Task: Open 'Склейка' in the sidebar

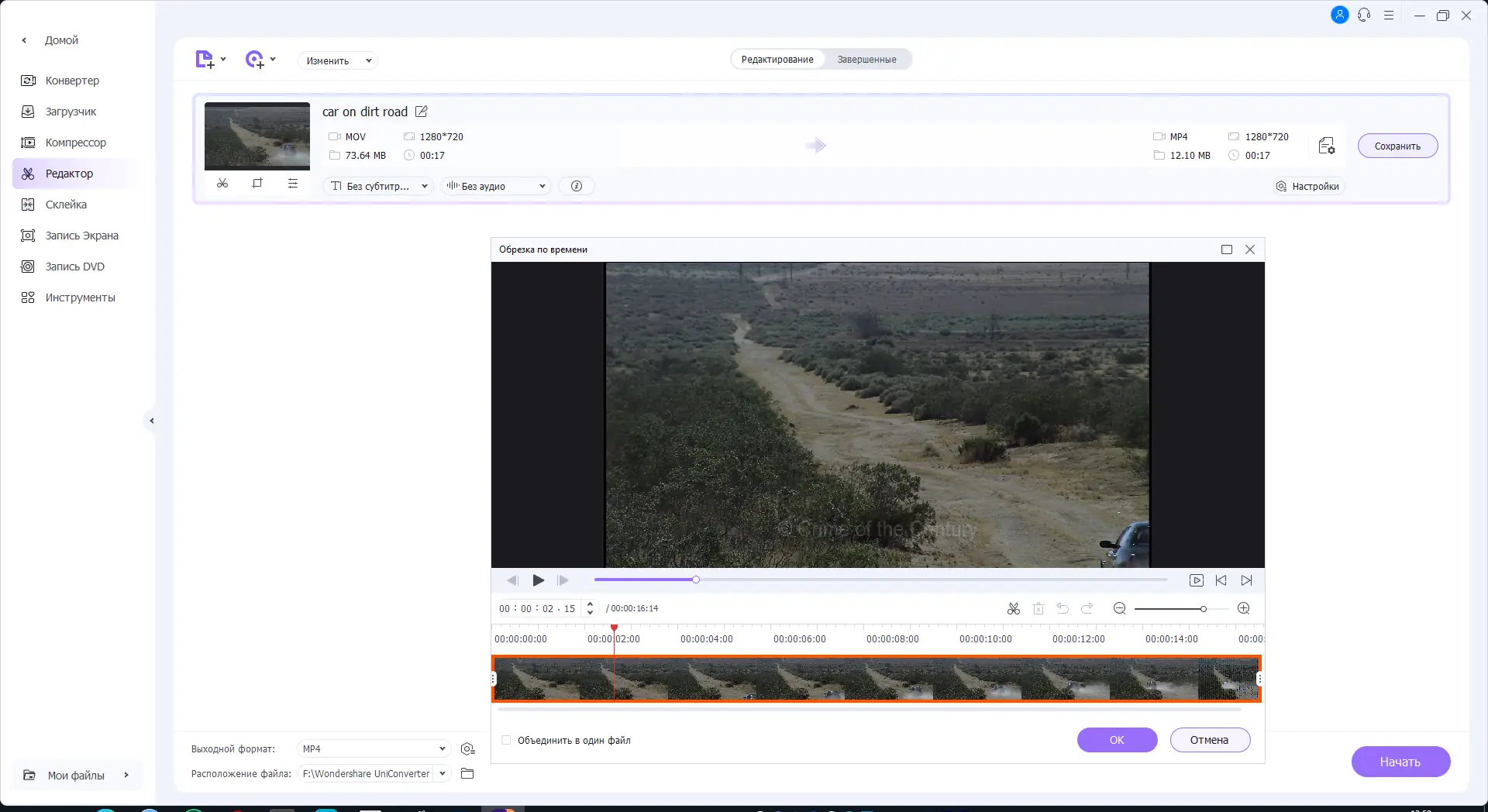Action: coord(66,205)
